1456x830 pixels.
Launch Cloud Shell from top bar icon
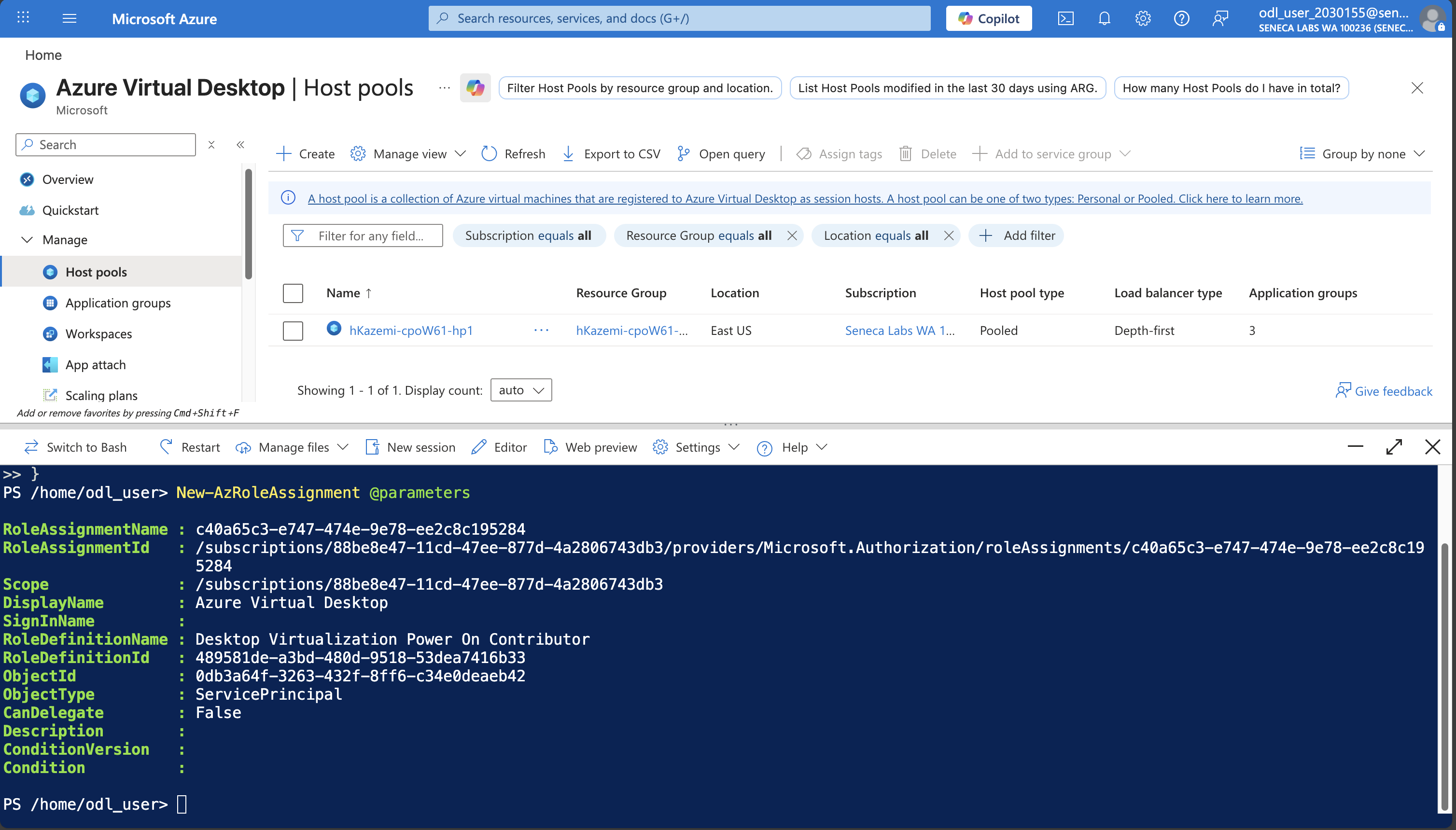point(1065,18)
